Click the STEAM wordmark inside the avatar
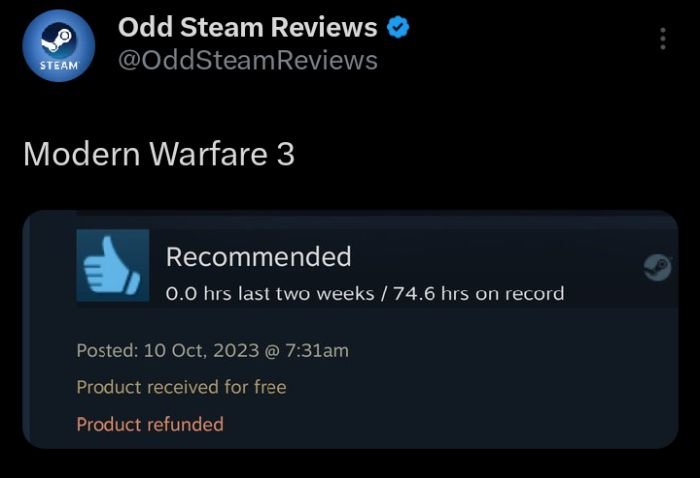Image resolution: width=700 pixels, height=478 pixels. pyautogui.click(x=58, y=66)
